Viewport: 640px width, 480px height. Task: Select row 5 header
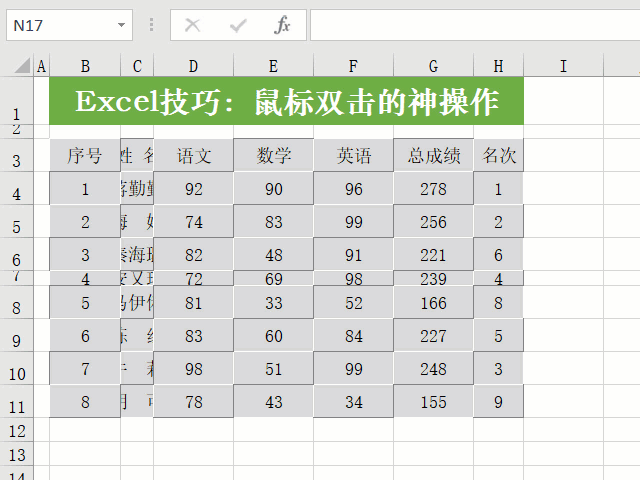click(16, 222)
